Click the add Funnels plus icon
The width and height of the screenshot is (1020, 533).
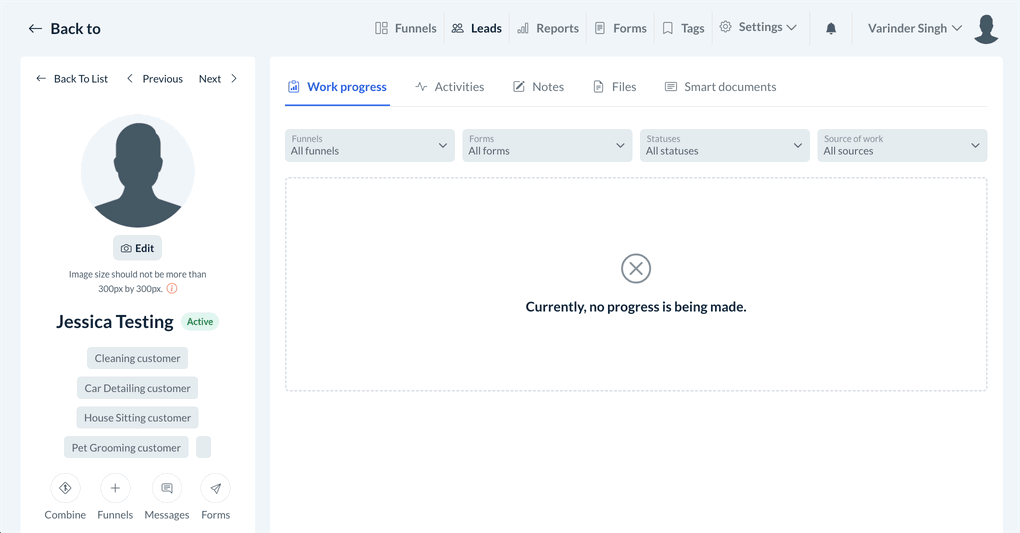(115, 488)
